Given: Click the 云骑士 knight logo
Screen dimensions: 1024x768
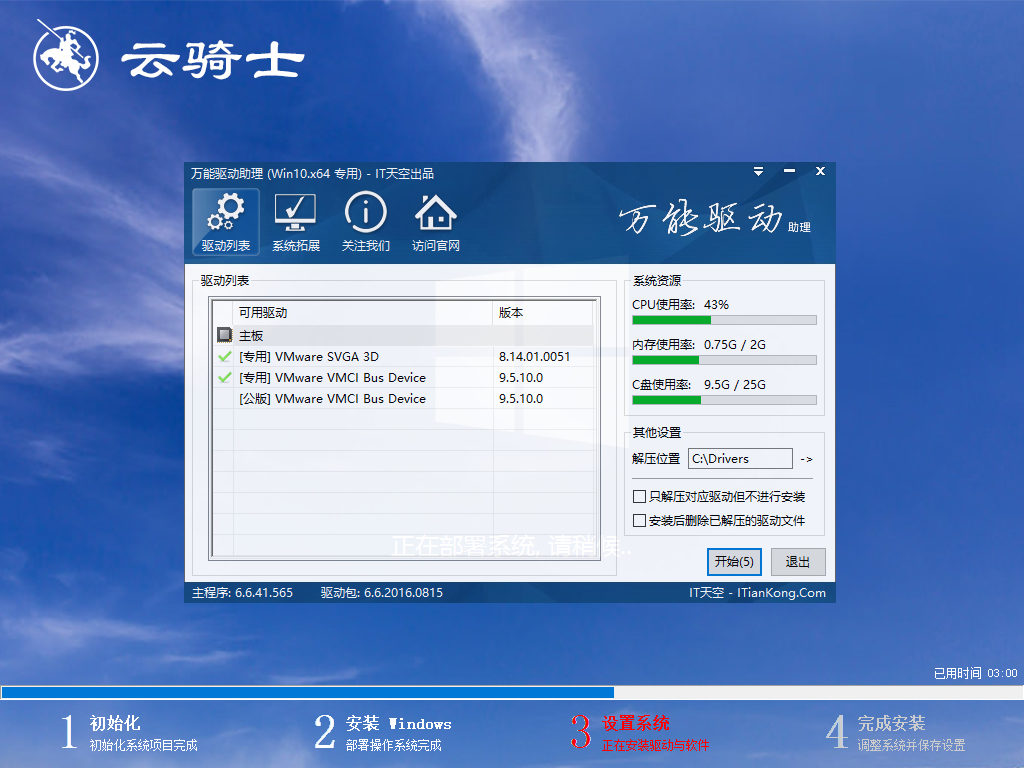Looking at the screenshot, I should tap(64, 55).
